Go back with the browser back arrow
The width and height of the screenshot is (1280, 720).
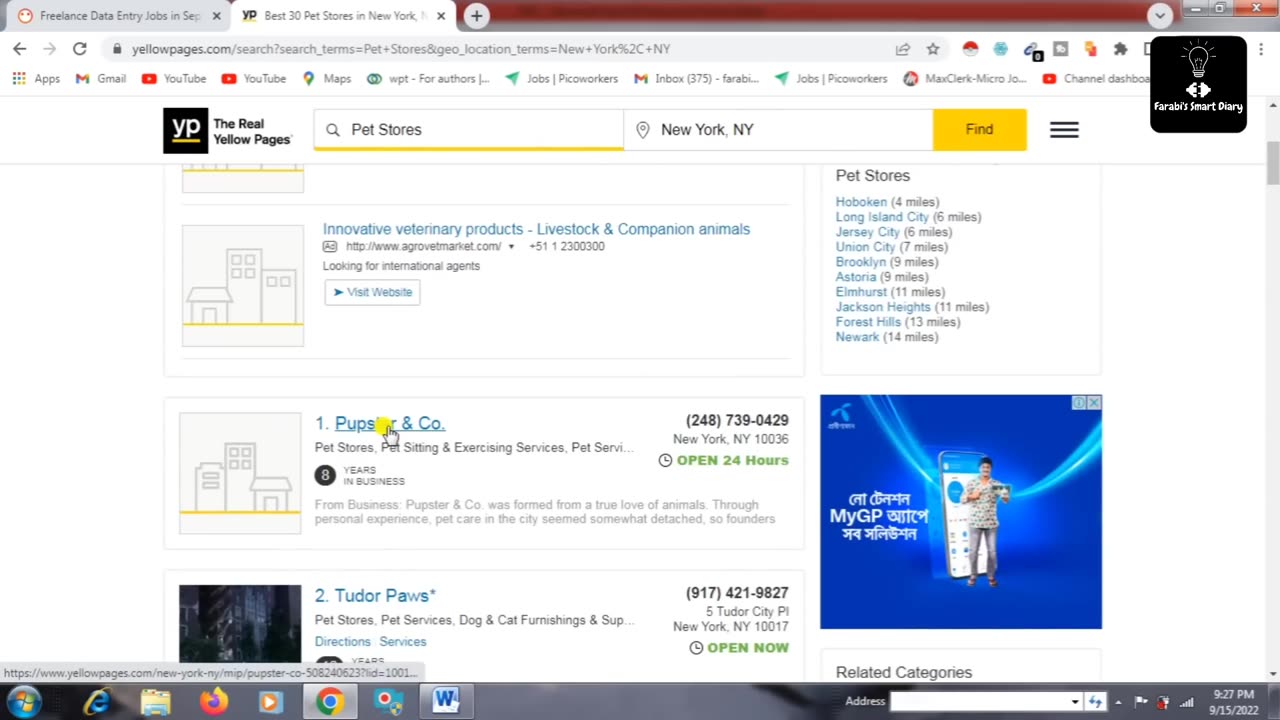coord(20,48)
